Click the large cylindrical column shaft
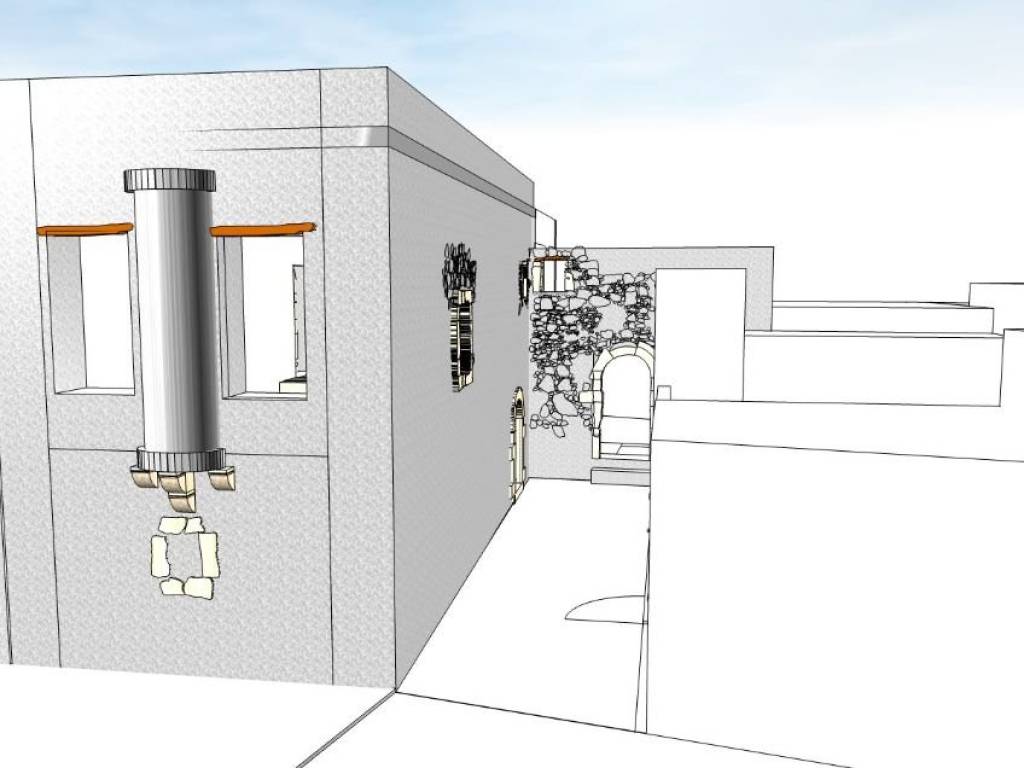1024x768 pixels. click(x=177, y=320)
